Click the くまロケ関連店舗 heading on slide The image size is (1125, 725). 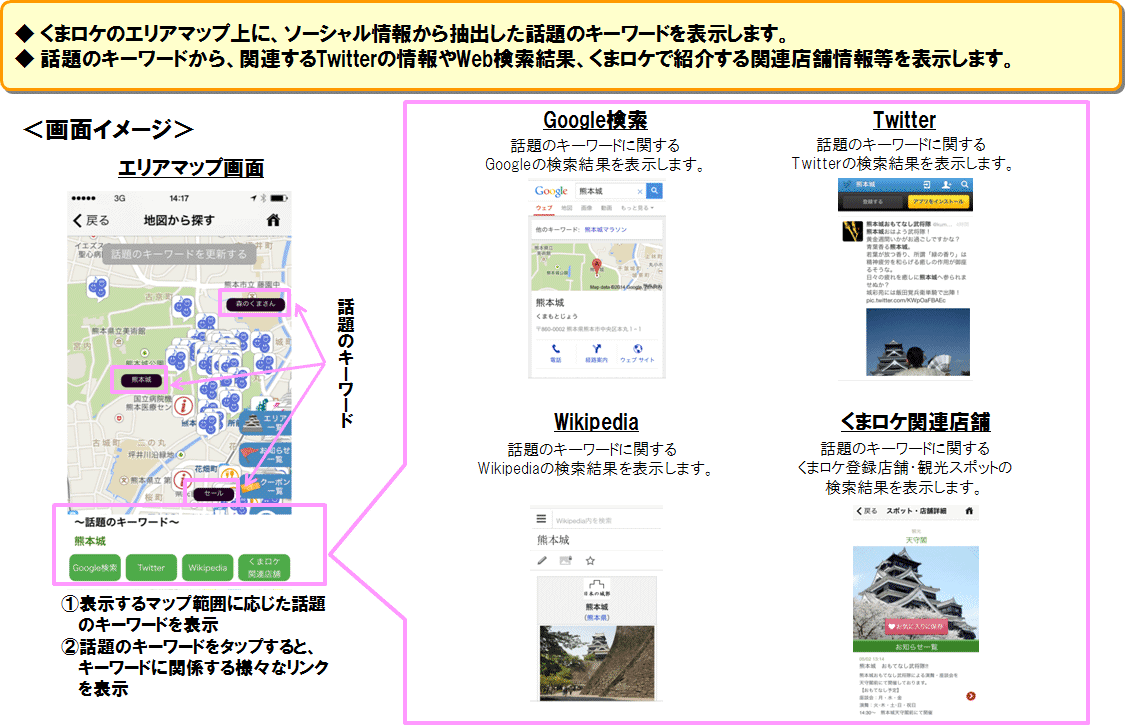tap(915, 422)
